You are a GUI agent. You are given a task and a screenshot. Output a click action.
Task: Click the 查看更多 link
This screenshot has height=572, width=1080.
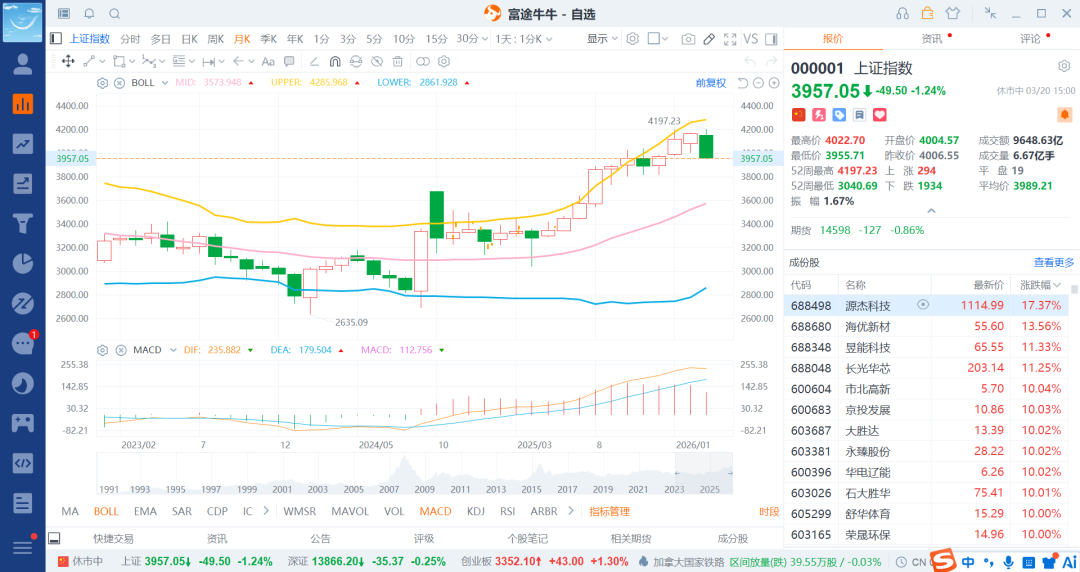click(1053, 263)
